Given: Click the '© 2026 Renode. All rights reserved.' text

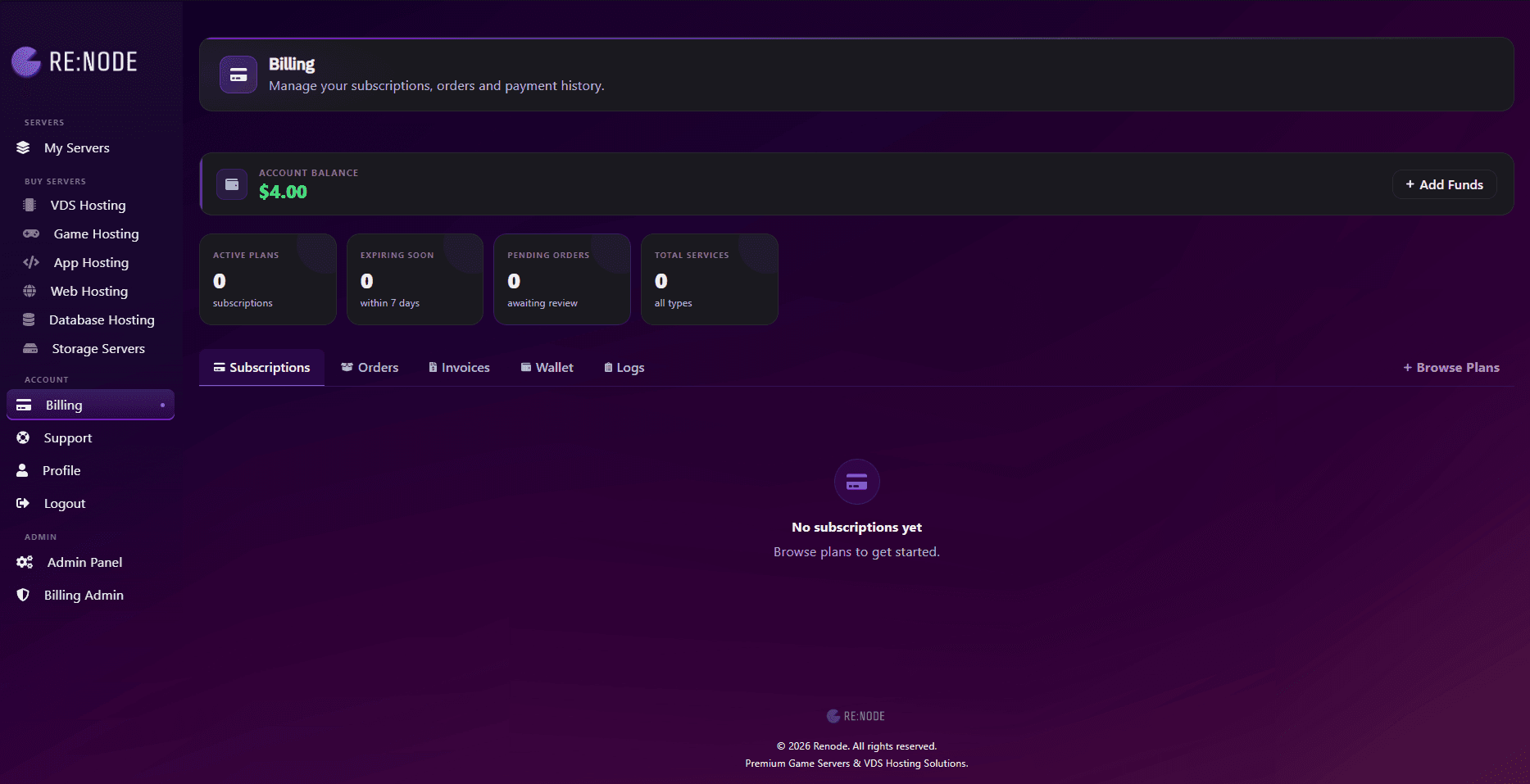Looking at the screenshot, I should pos(856,745).
